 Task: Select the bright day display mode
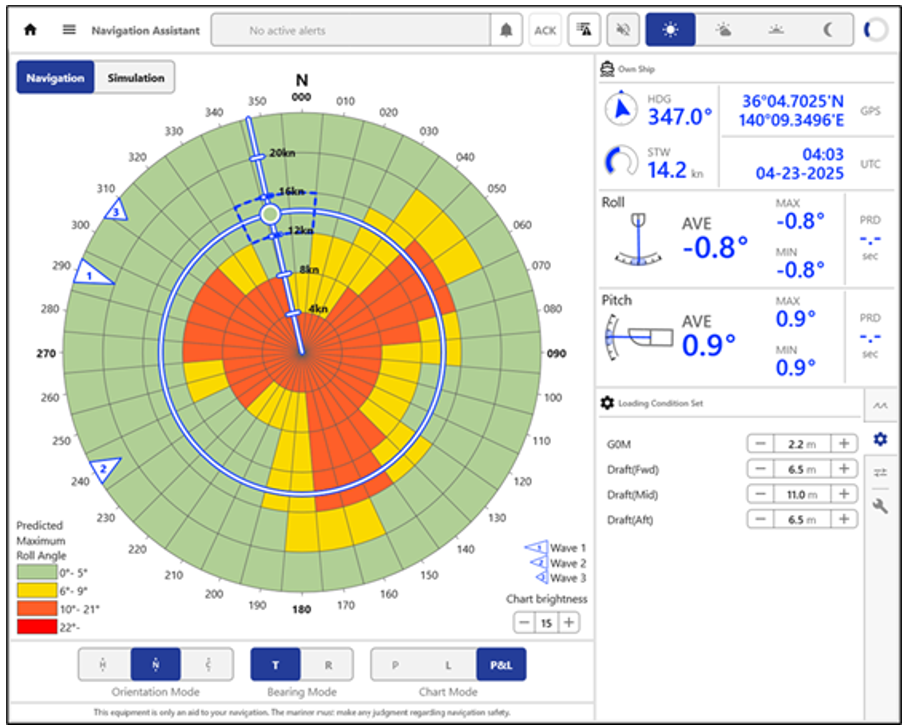tap(670, 30)
